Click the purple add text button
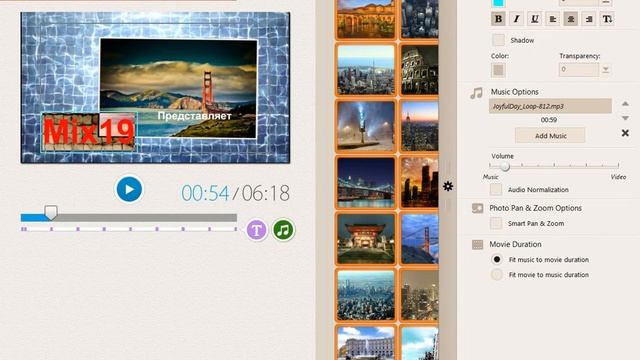The width and height of the screenshot is (640, 360). click(256, 230)
